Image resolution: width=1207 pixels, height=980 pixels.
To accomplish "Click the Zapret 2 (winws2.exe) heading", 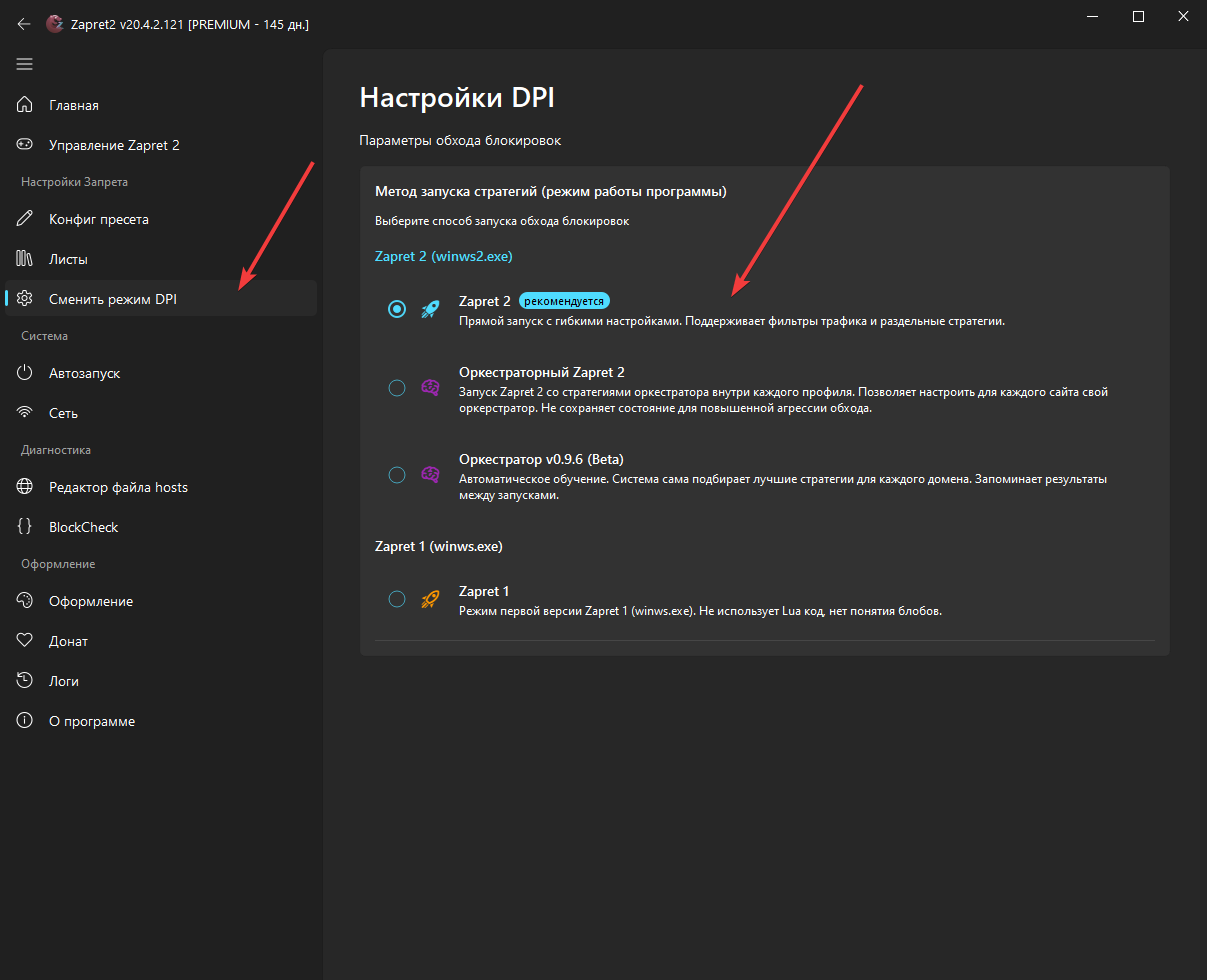I will click(x=443, y=256).
